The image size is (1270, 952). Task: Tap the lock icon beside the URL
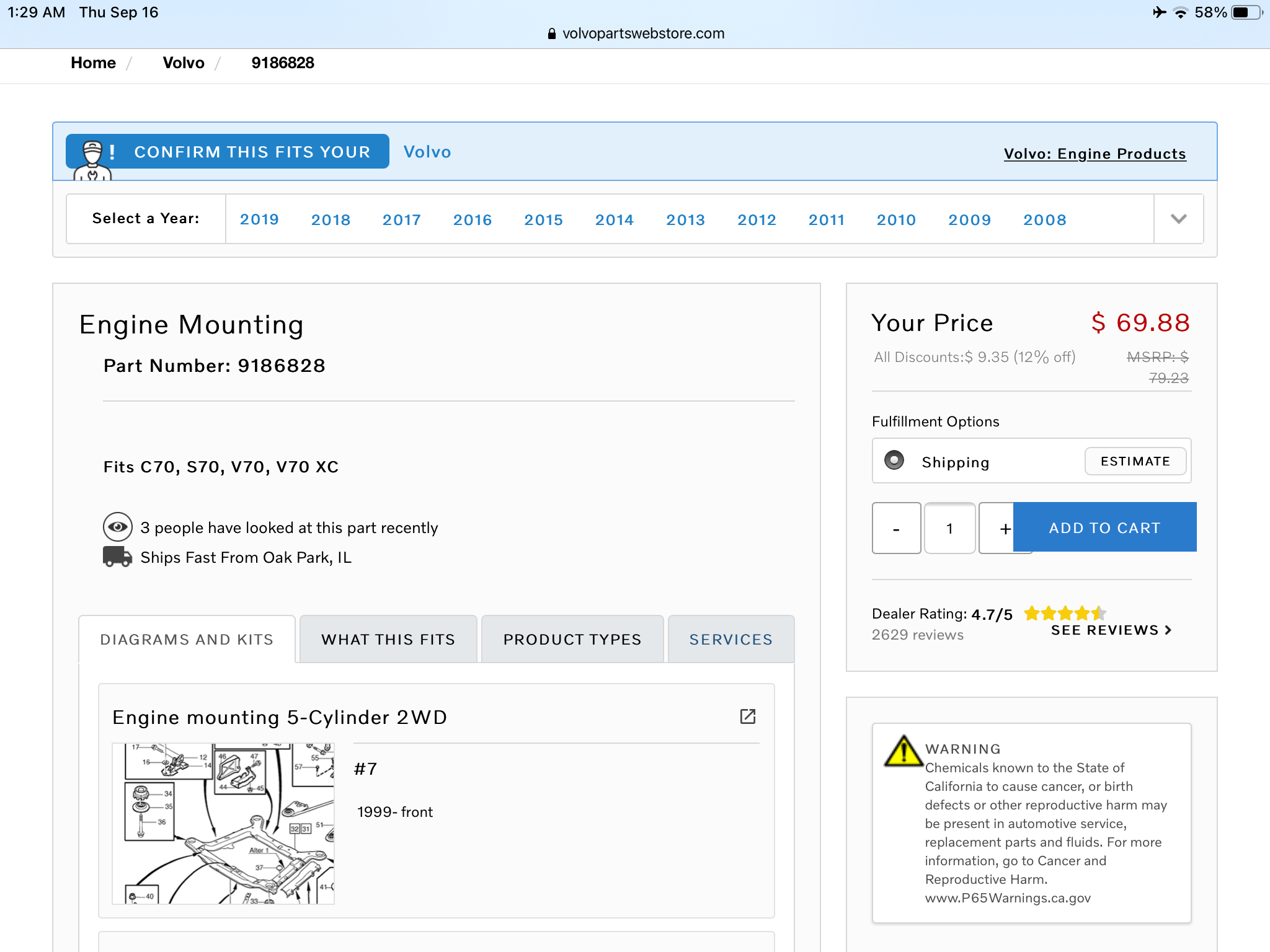551,34
